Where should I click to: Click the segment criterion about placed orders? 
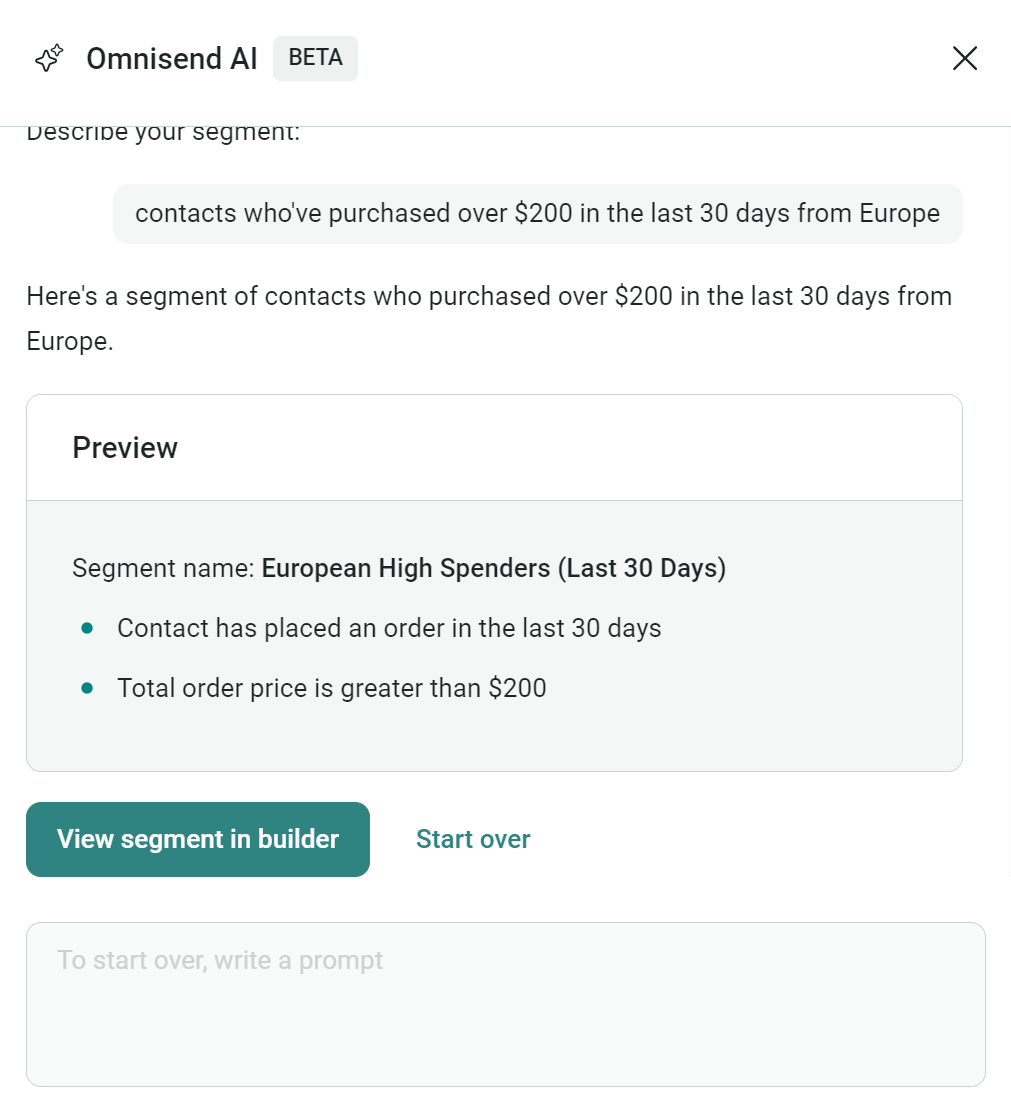[x=389, y=628]
